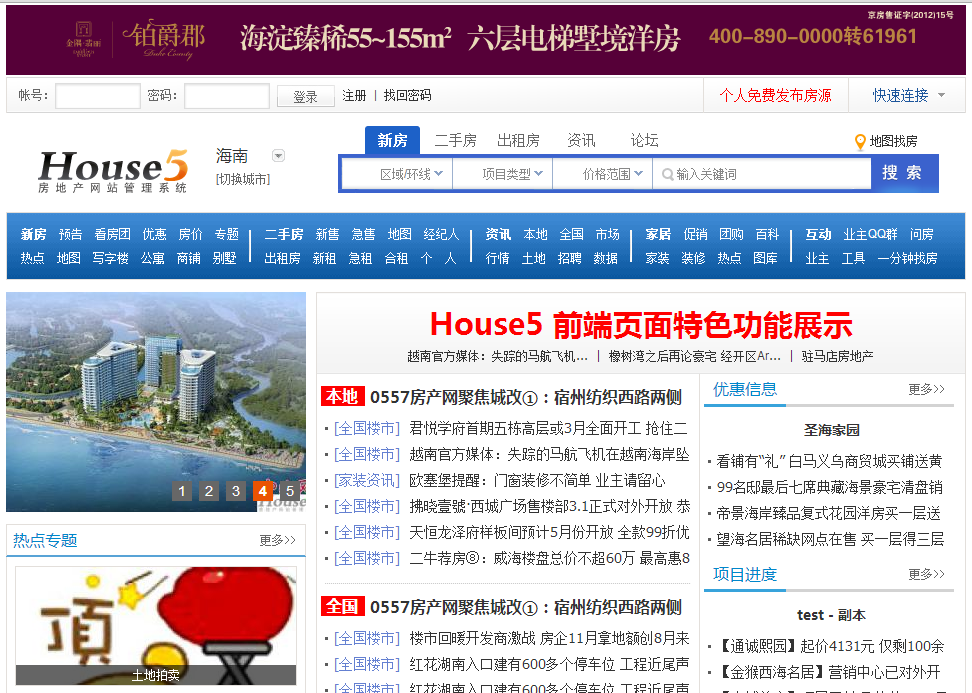Open the 注册 link
The image size is (972, 693).
355,95
